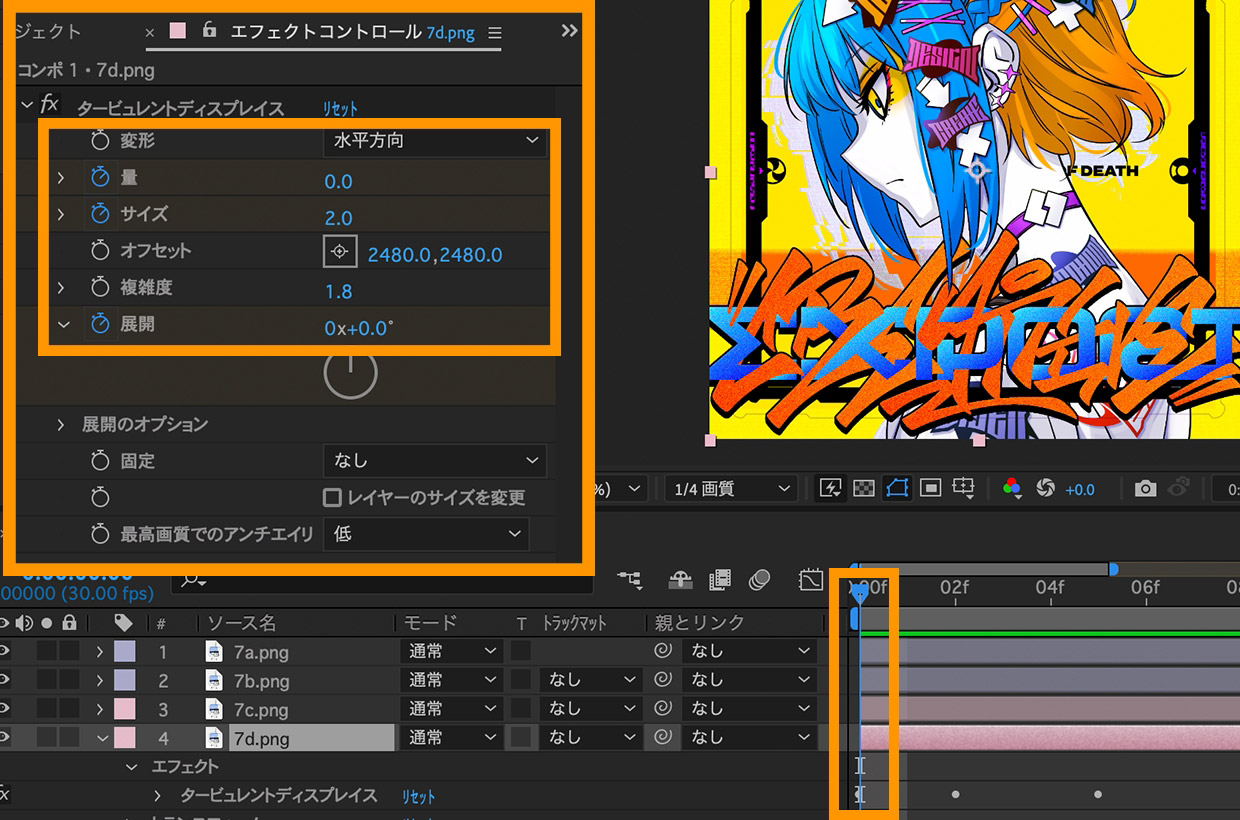Image resolution: width=1240 pixels, height=820 pixels.
Task: Open the Graph Editor in timeline
Action: 811,579
